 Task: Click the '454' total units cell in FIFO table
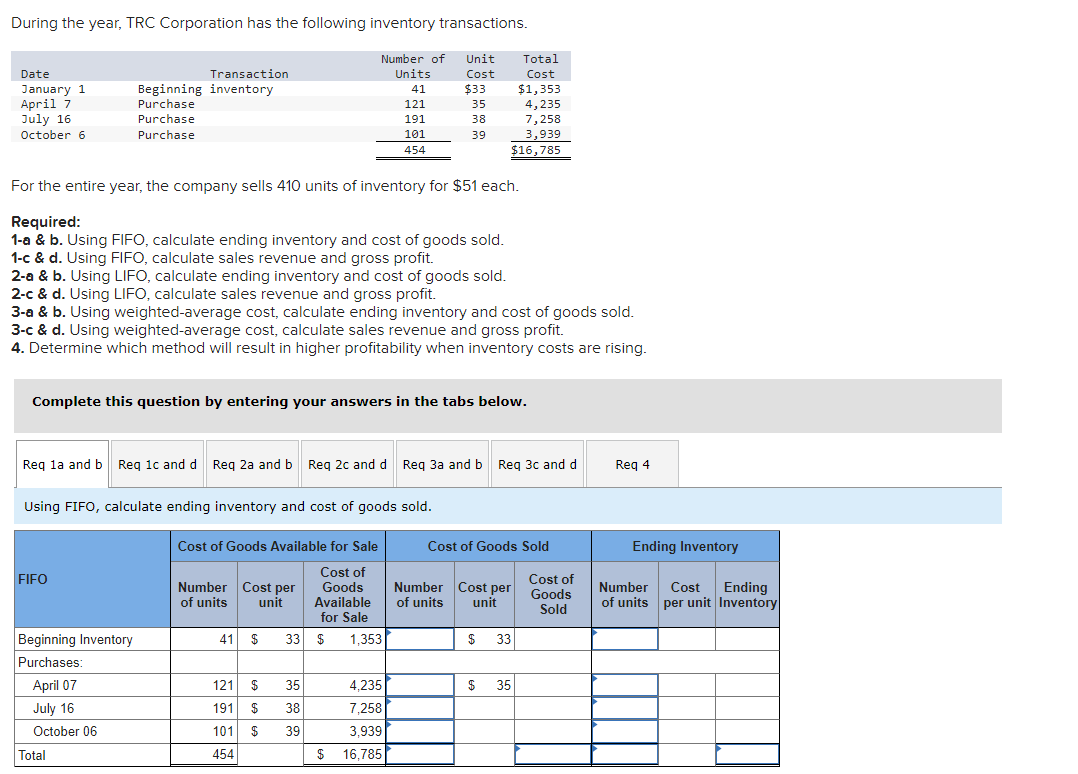point(204,755)
